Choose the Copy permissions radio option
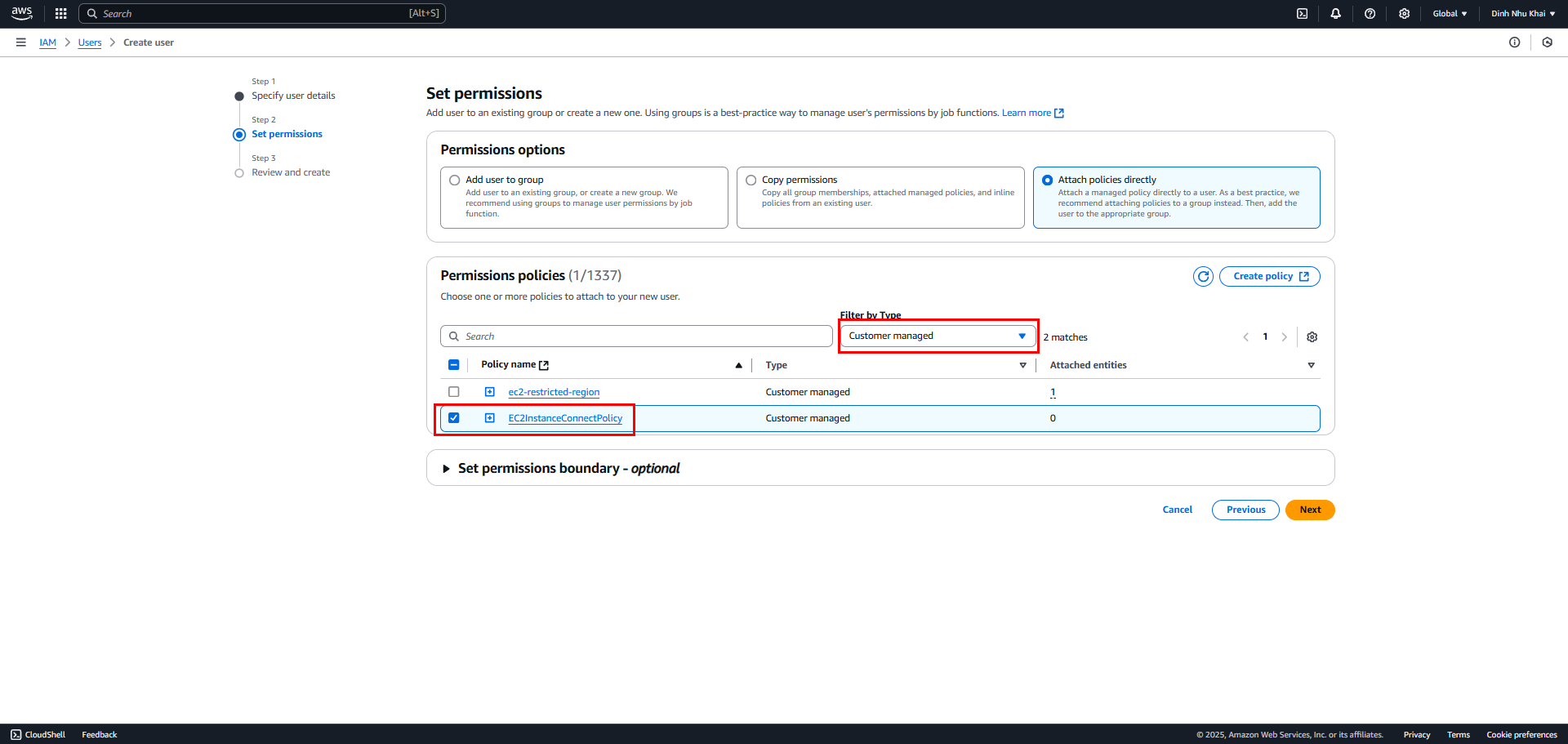Image resolution: width=1568 pixels, height=744 pixels. click(x=751, y=180)
